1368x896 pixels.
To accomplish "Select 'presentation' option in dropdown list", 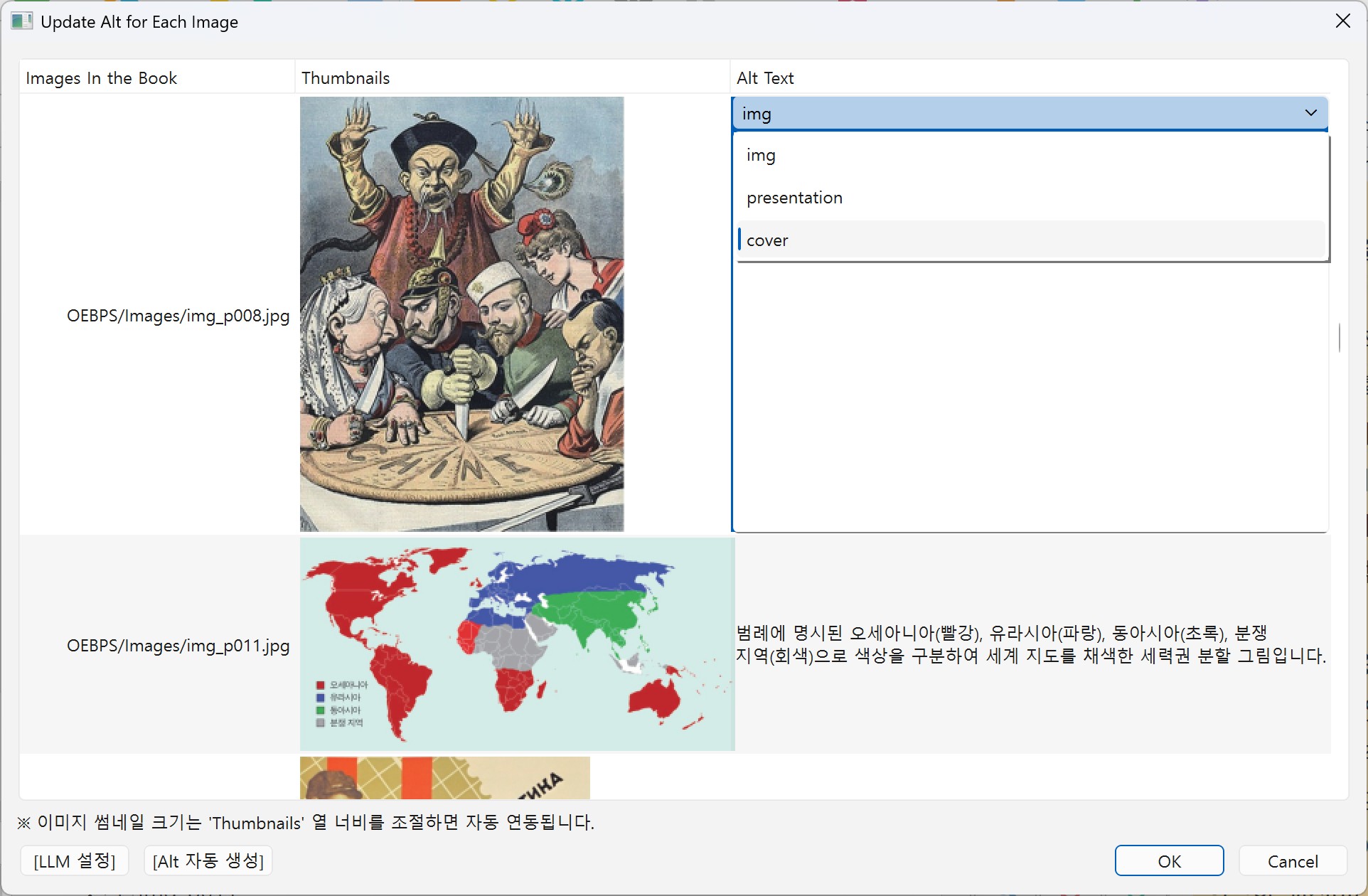I will (794, 198).
